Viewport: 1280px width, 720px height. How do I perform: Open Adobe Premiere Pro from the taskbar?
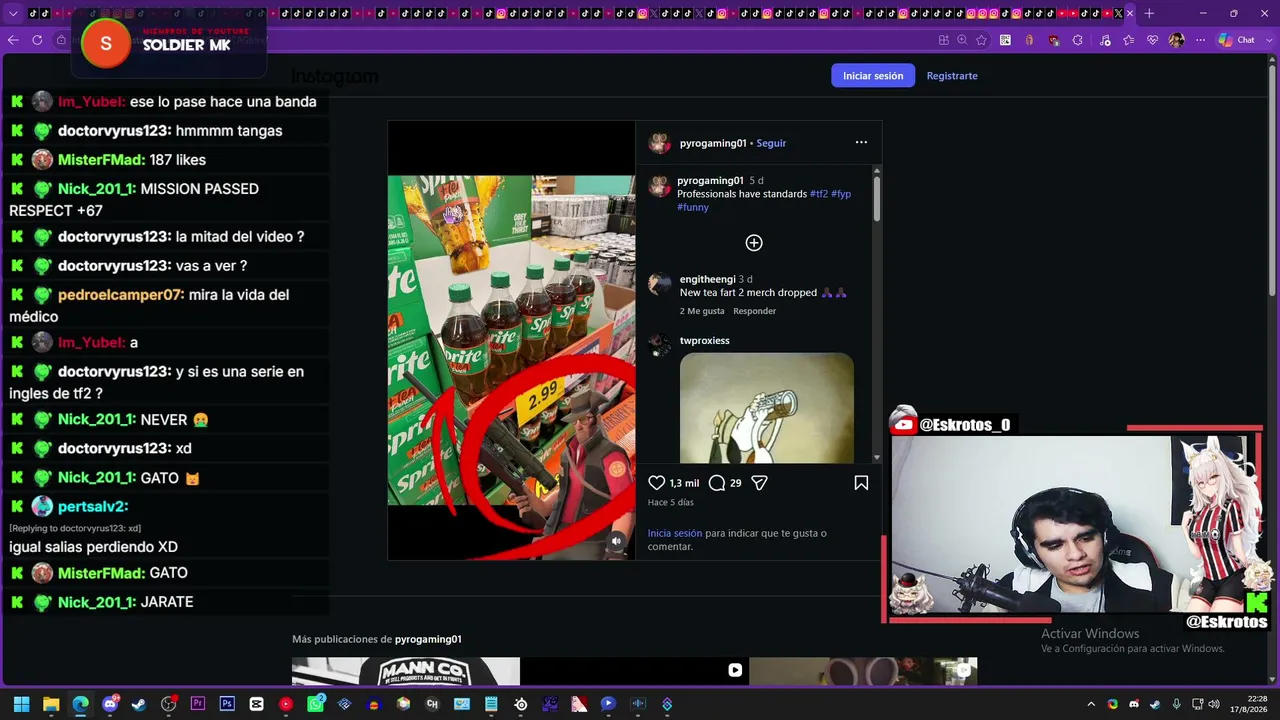point(198,704)
